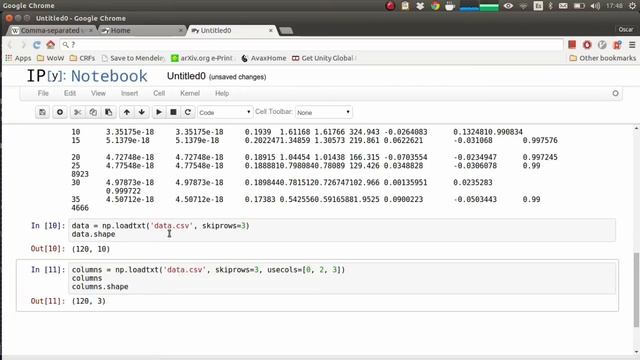Open the battery indicator in top panel

(579, 6)
